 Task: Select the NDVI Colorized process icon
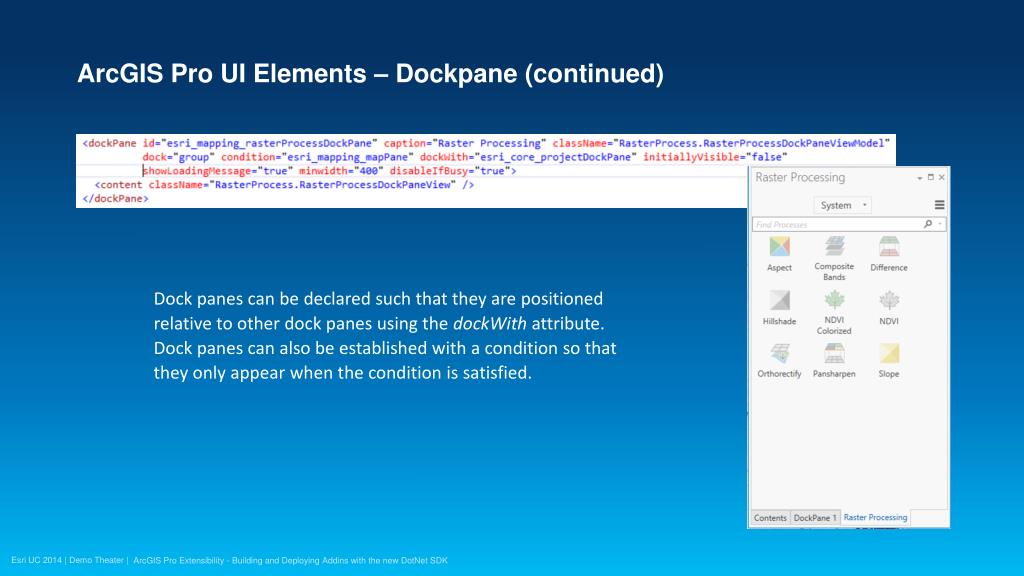pos(834,300)
